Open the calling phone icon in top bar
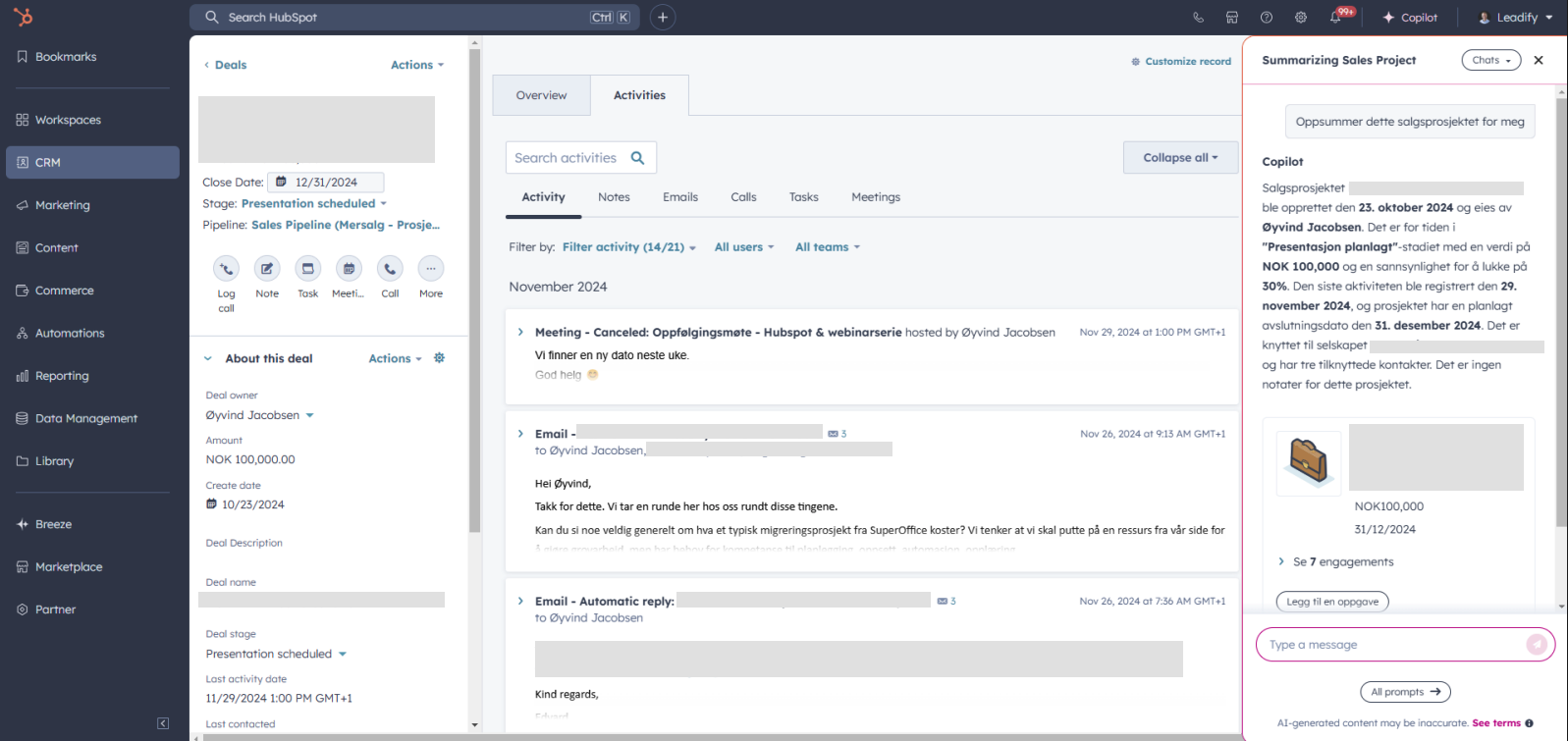This screenshot has width=1568, height=741. pos(1198,18)
